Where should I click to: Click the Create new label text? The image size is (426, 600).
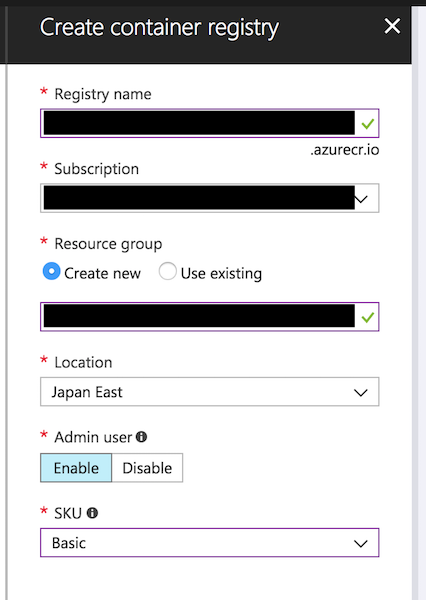pos(103,274)
